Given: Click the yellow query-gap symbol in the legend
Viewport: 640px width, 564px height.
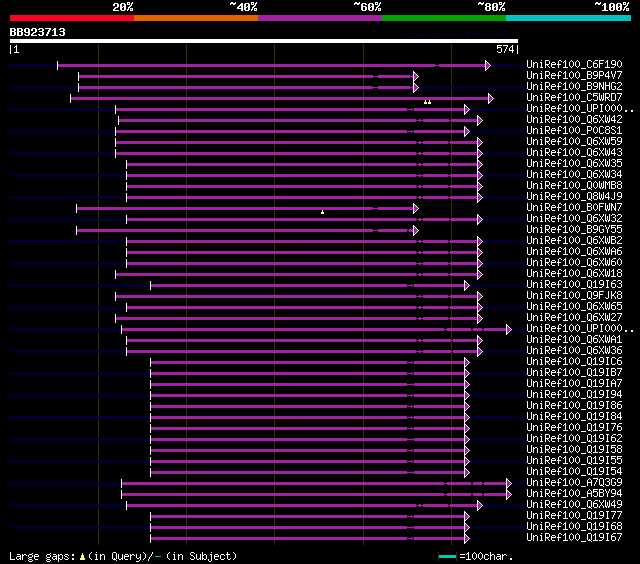Looking at the screenshot, I should click(82, 556).
